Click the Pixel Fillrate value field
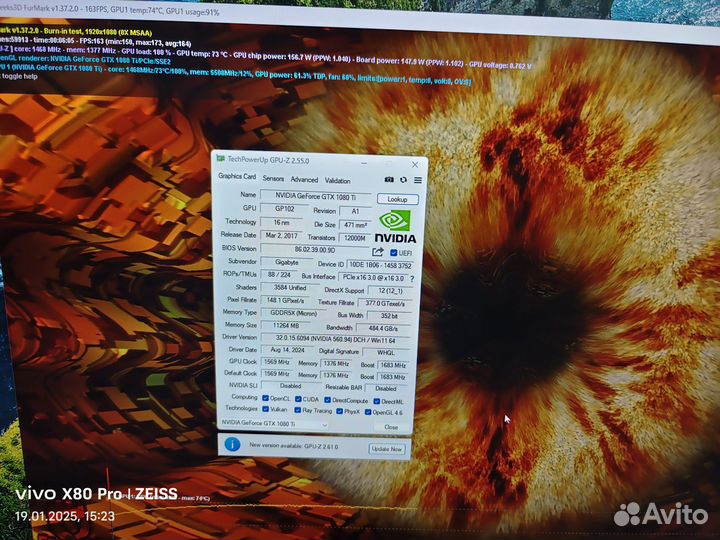The width and height of the screenshot is (720, 540). tap(285, 300)
